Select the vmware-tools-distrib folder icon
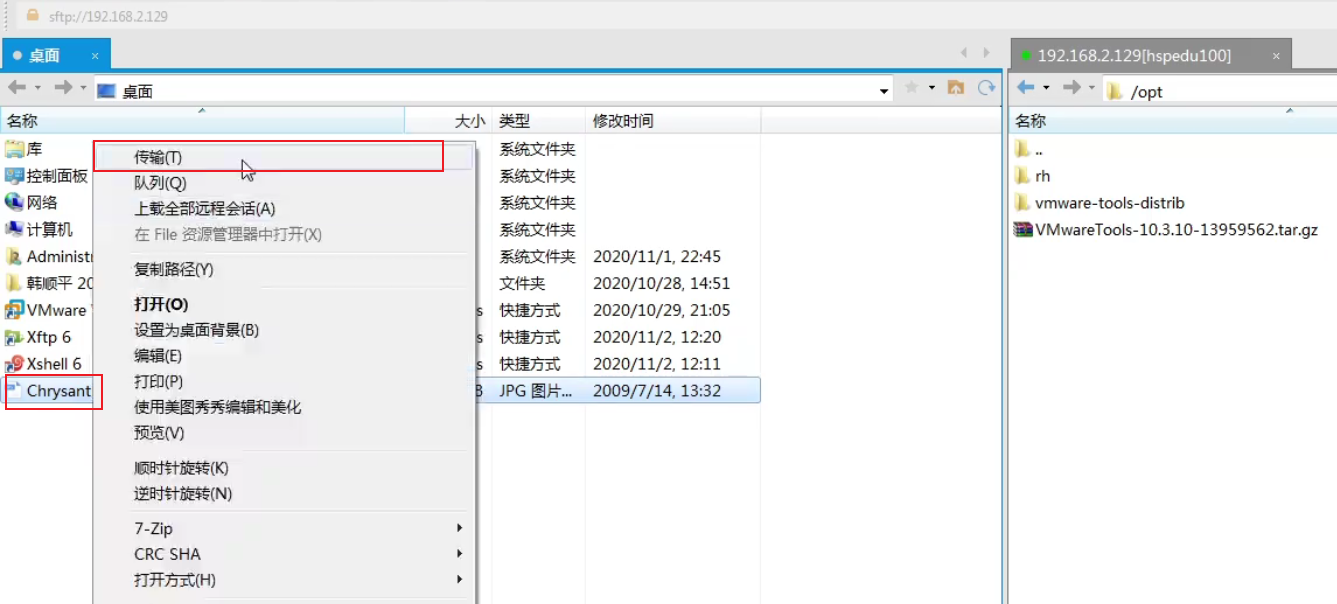The height and width of the screenshot is (604, 1337). (x=1021, y=202)
